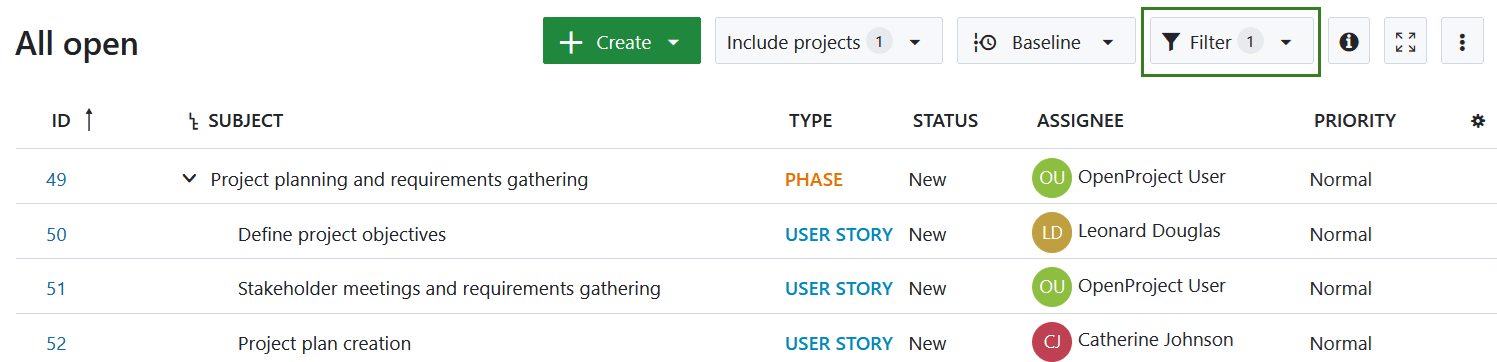Open work package ID 52
This screenshot has height=362, width=1497.
point(56,344)
